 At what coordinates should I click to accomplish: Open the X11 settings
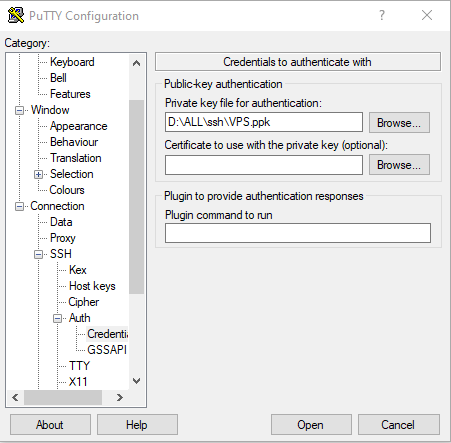point(78,382)
